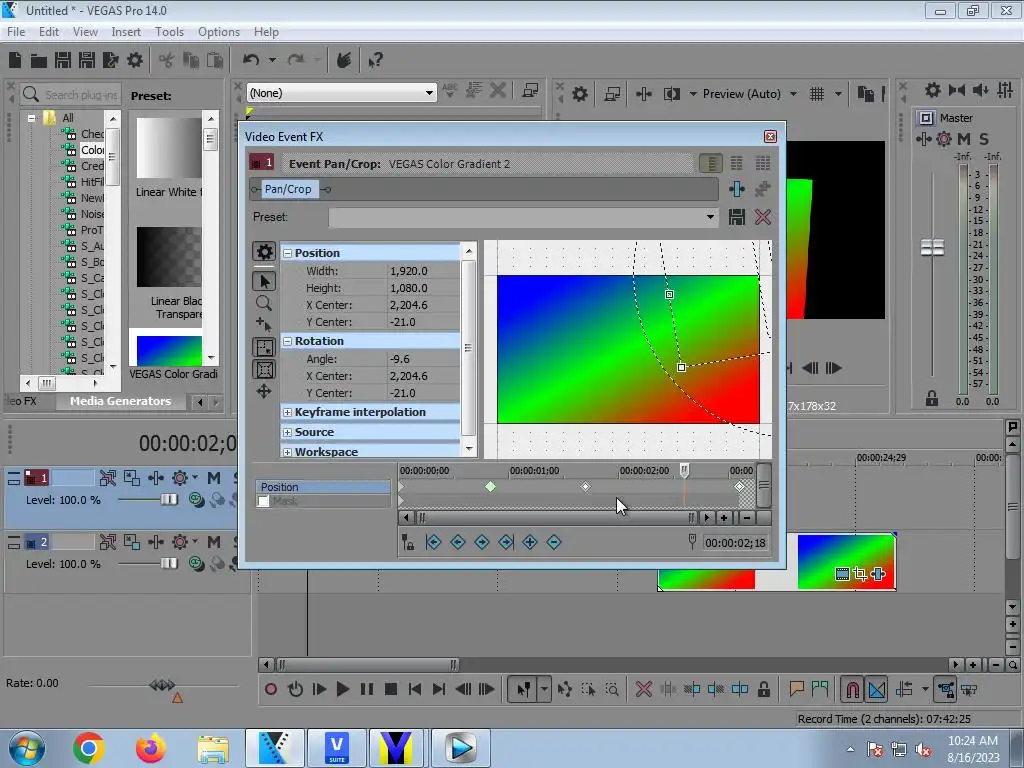Collapse the All plug-ins tree node

(x=31, y=118)
